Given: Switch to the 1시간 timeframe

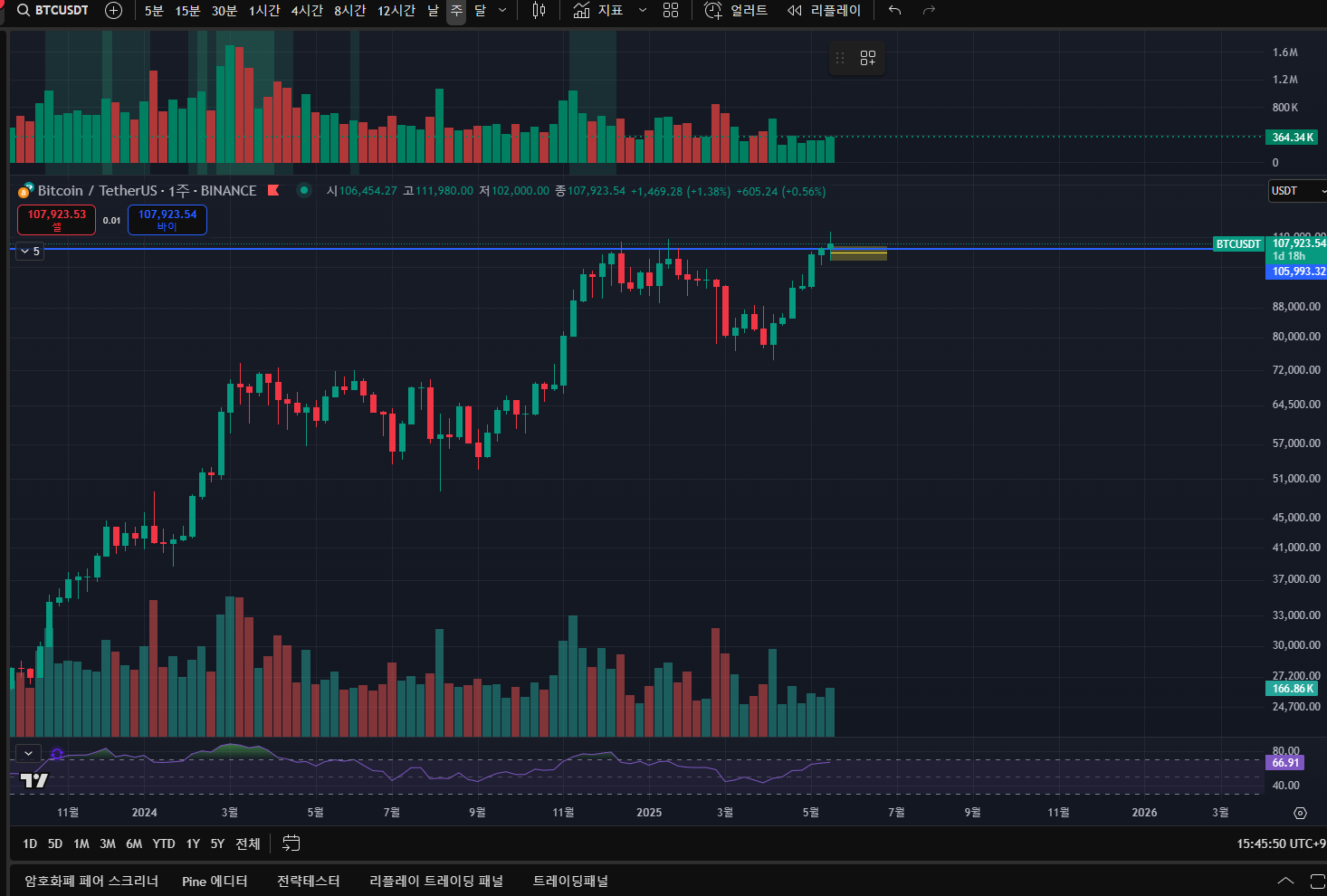Looking at the screenshot, I should click(x=264, y=11).
